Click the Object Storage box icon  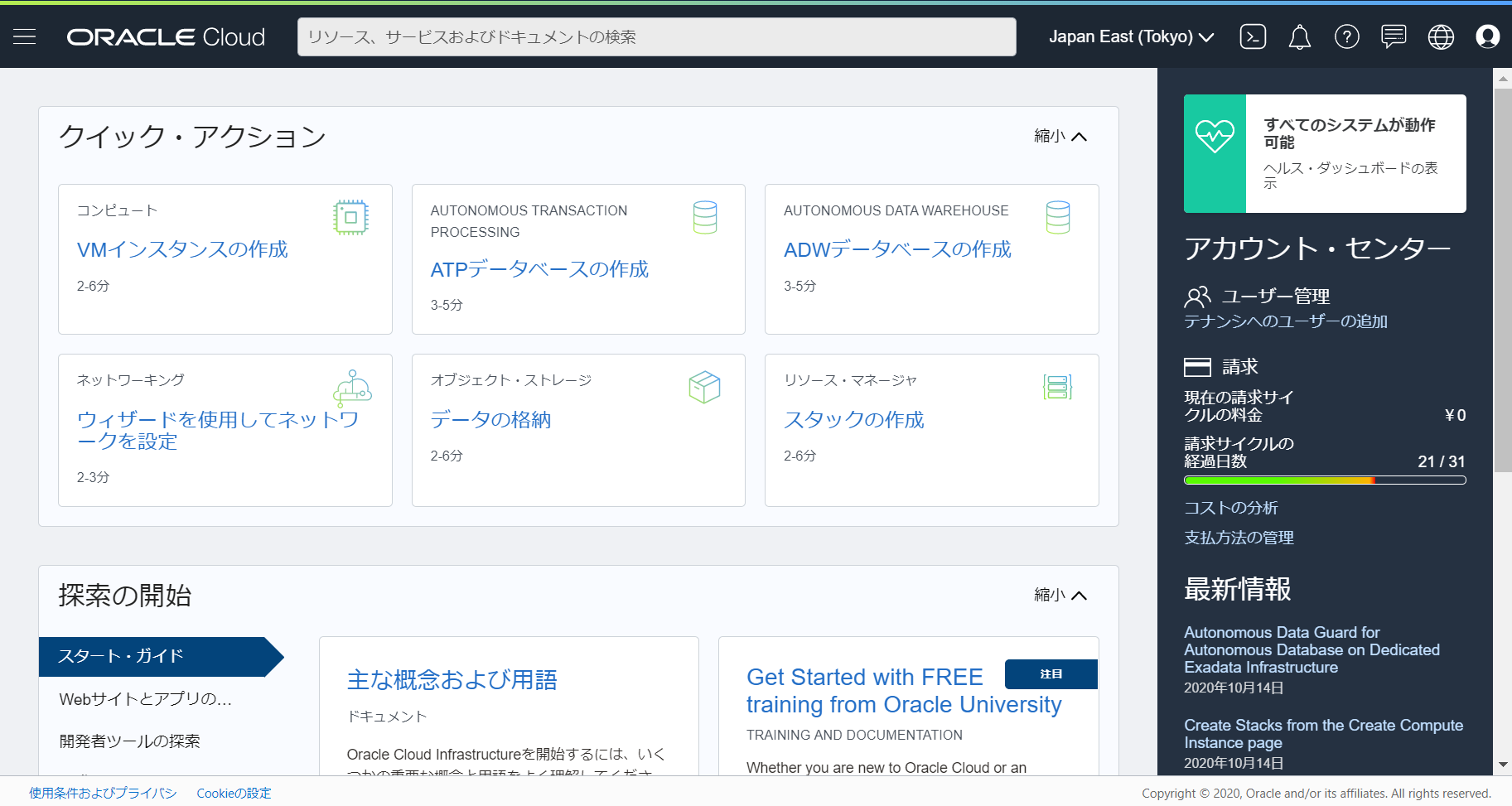[704, 387]
